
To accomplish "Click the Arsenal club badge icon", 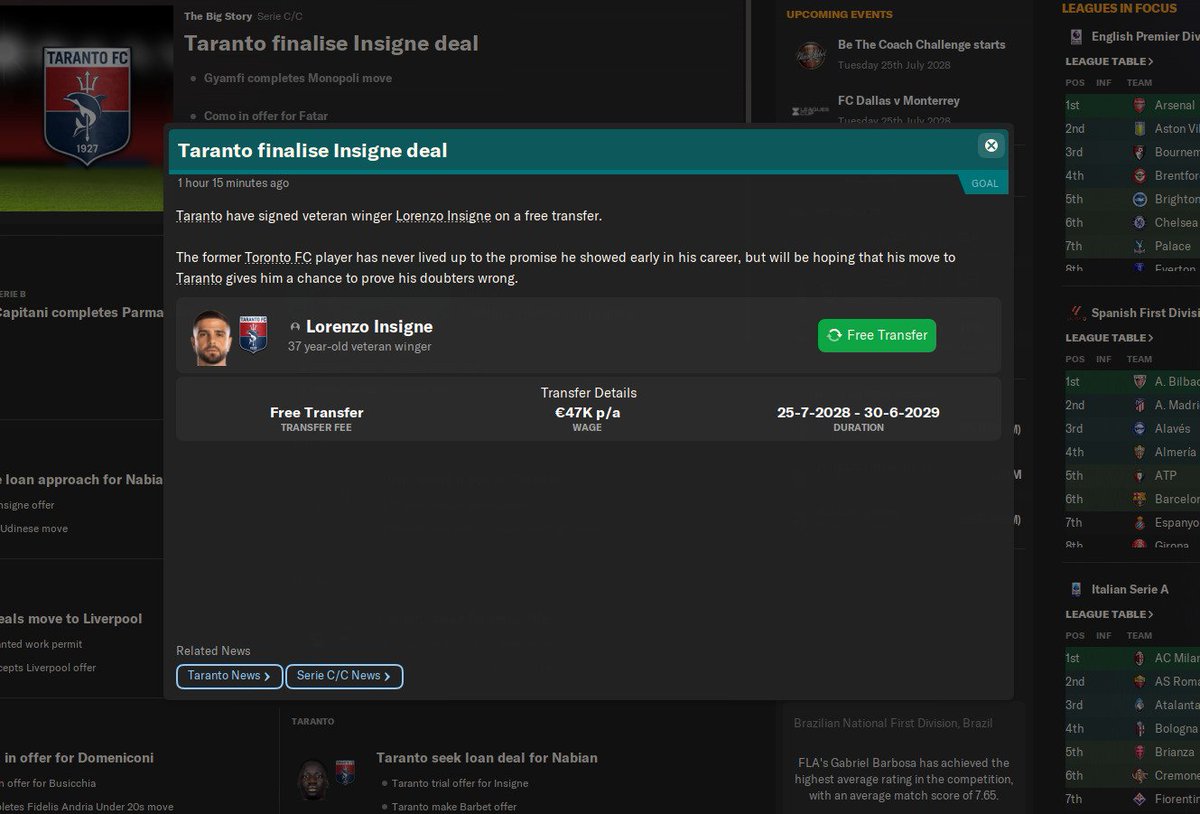I will [x=1139, y=105].
